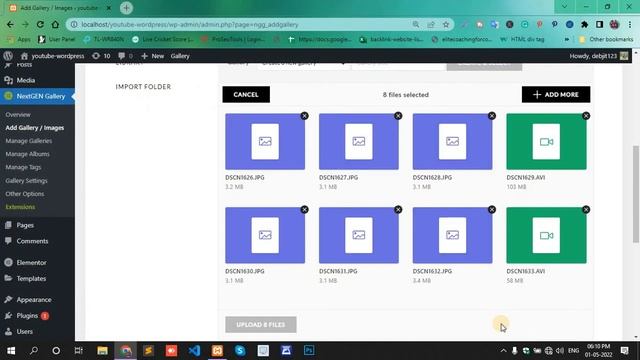Remove DSCN1629.AVI from the upload selection
640x360 pixels.
(586, 116)
